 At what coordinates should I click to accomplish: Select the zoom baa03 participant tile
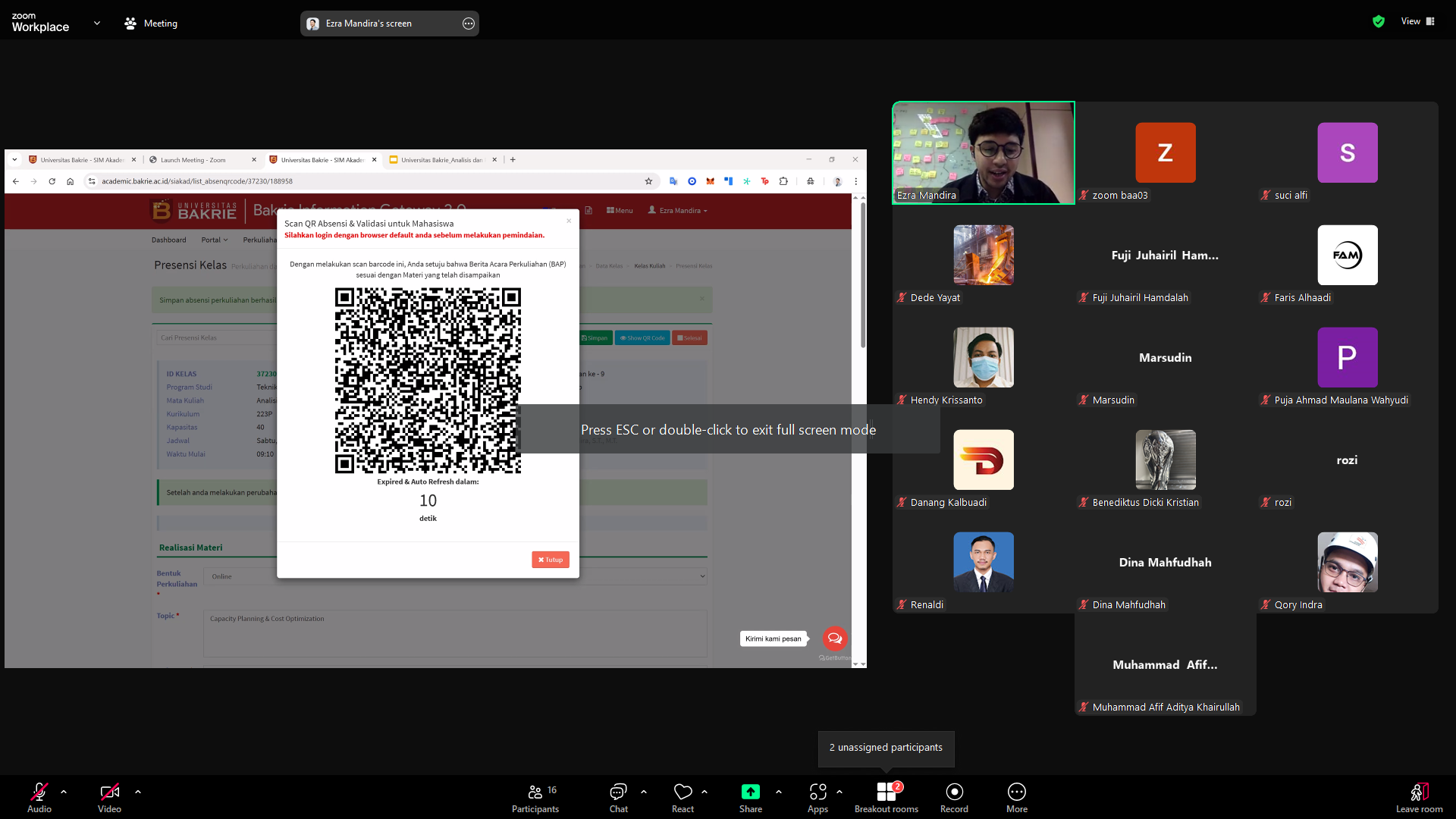pyautogui.click(x=1166, y=153)
